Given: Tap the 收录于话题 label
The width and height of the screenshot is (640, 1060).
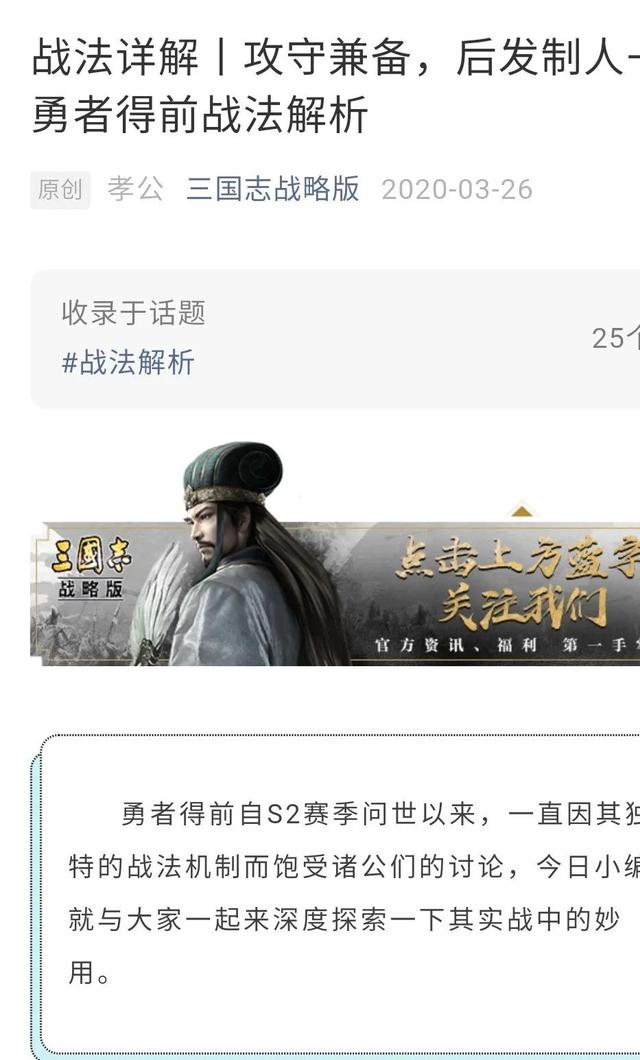Looking at the screenshot, I should [133, 312].
